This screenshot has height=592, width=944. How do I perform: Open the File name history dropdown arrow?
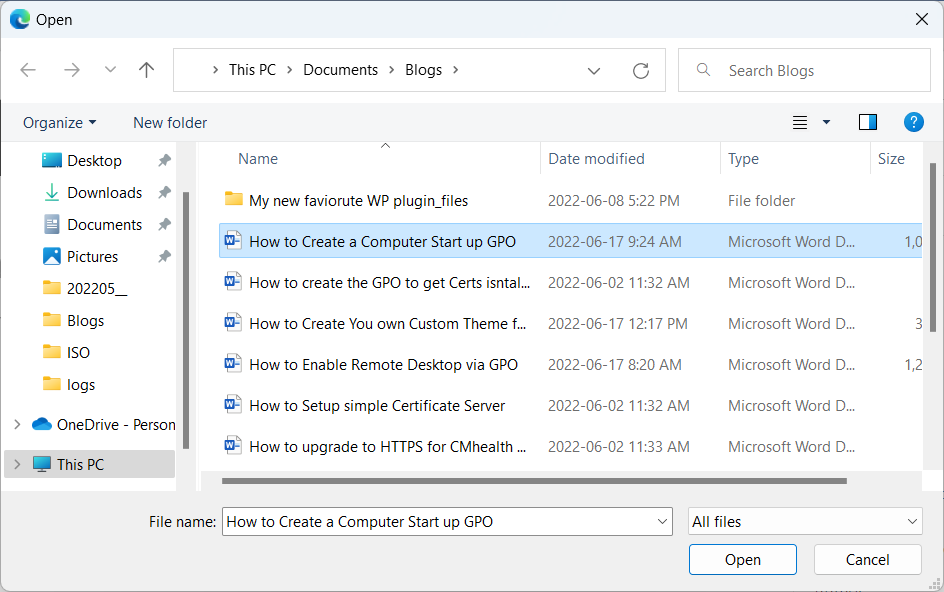pos(662,522)
